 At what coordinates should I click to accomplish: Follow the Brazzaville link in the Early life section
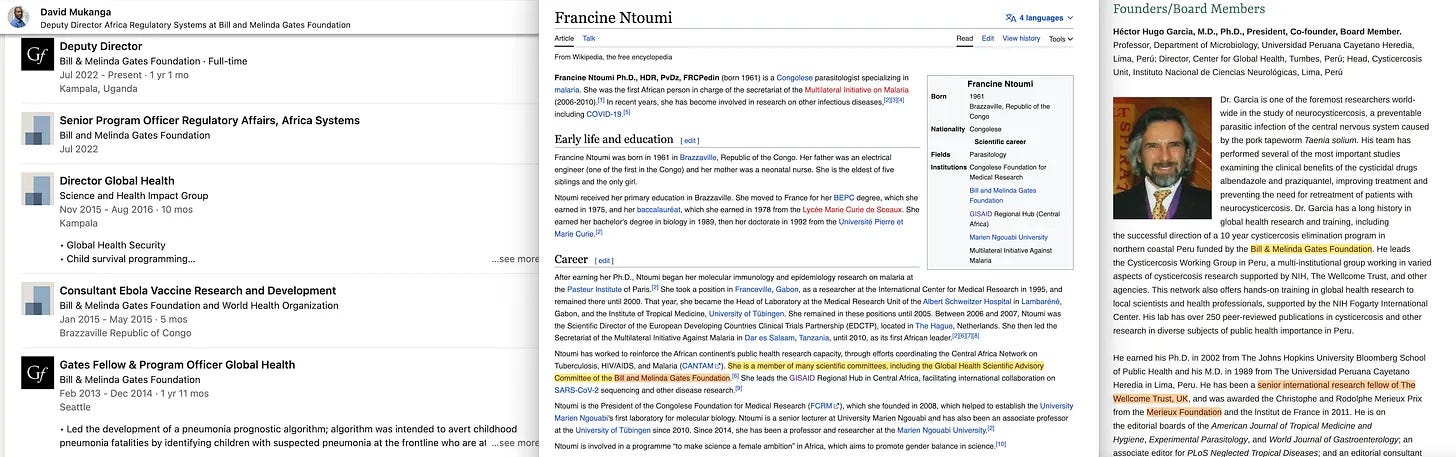tap(699, 157)
